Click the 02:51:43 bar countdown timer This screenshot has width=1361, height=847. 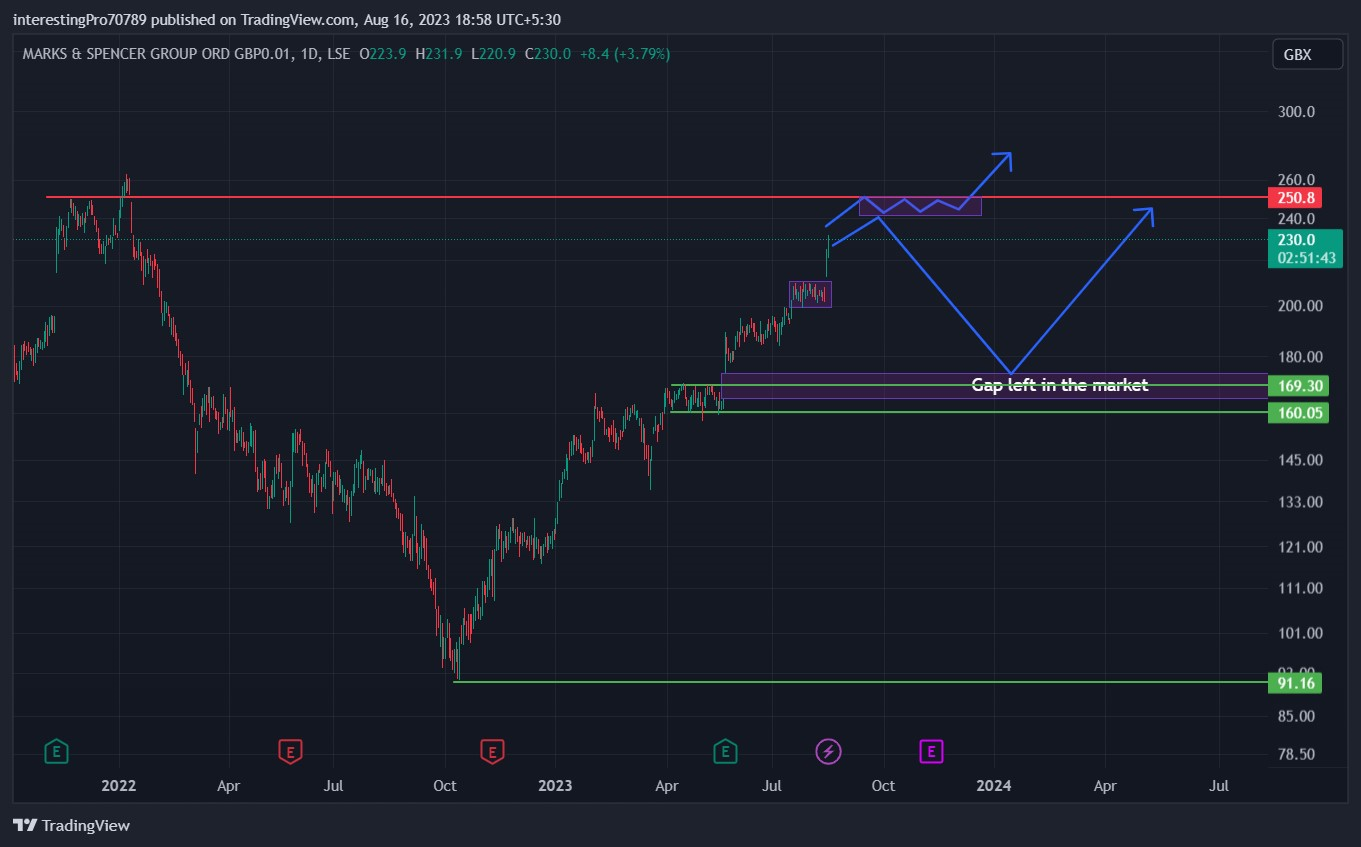pos(1304,258)
